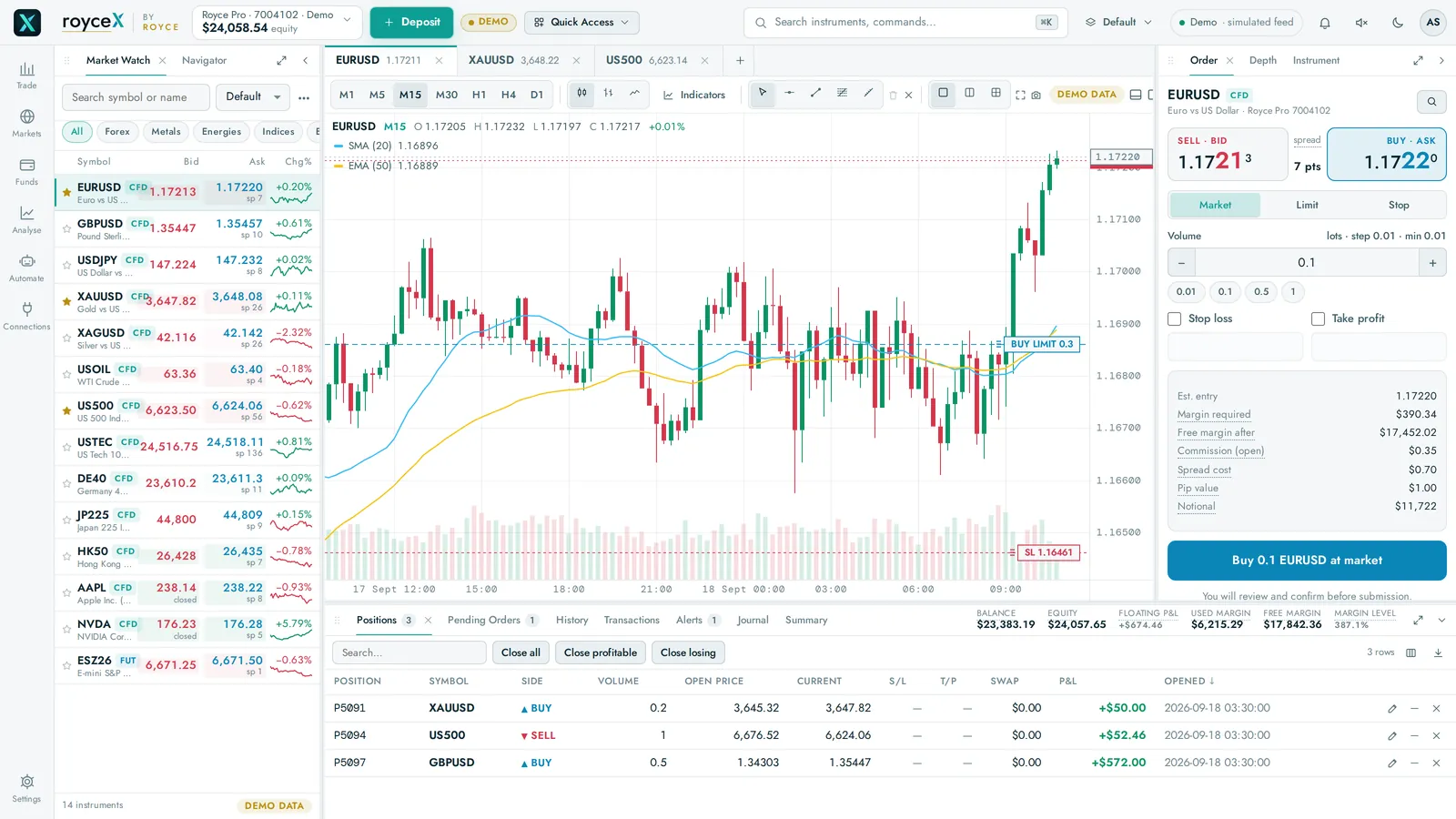Mute sounds with the speaker icon
Image resolution: width=1456 pixels, height=819 pixels.
pos(1361,23)
